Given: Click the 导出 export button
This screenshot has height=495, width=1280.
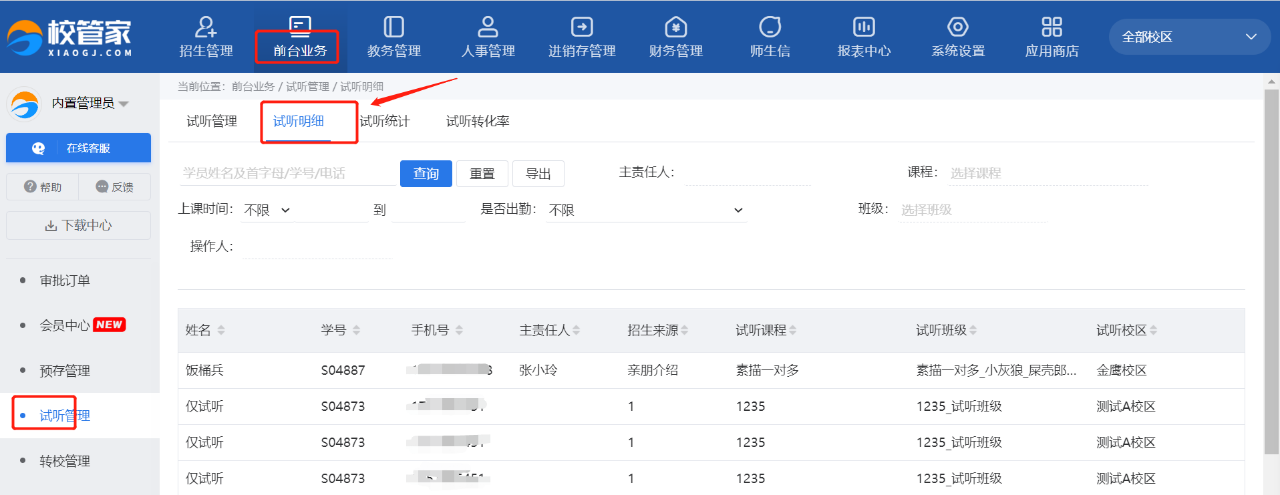Looking at the screenshot, I should pyautogui.click(x=538, y=174).
